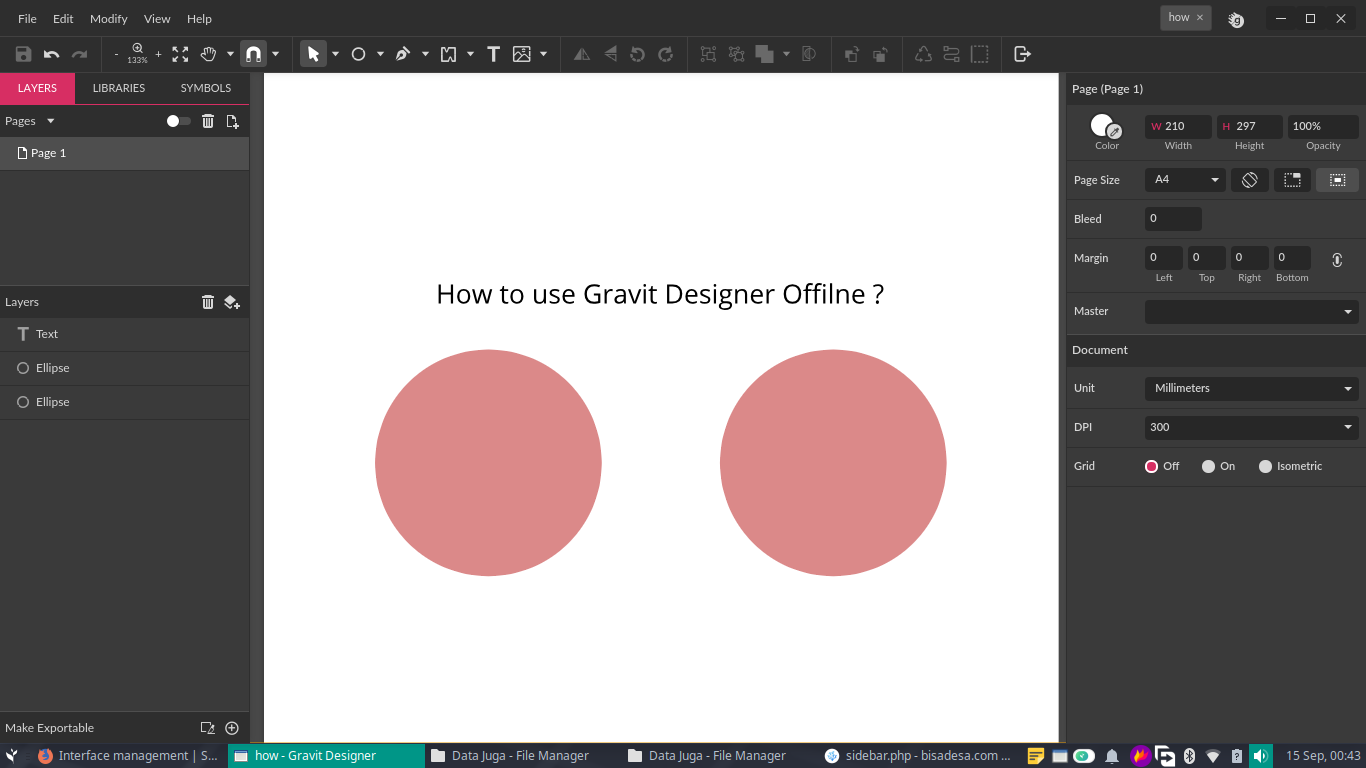Delete page using Pages trash icon

tap(208, 121)
